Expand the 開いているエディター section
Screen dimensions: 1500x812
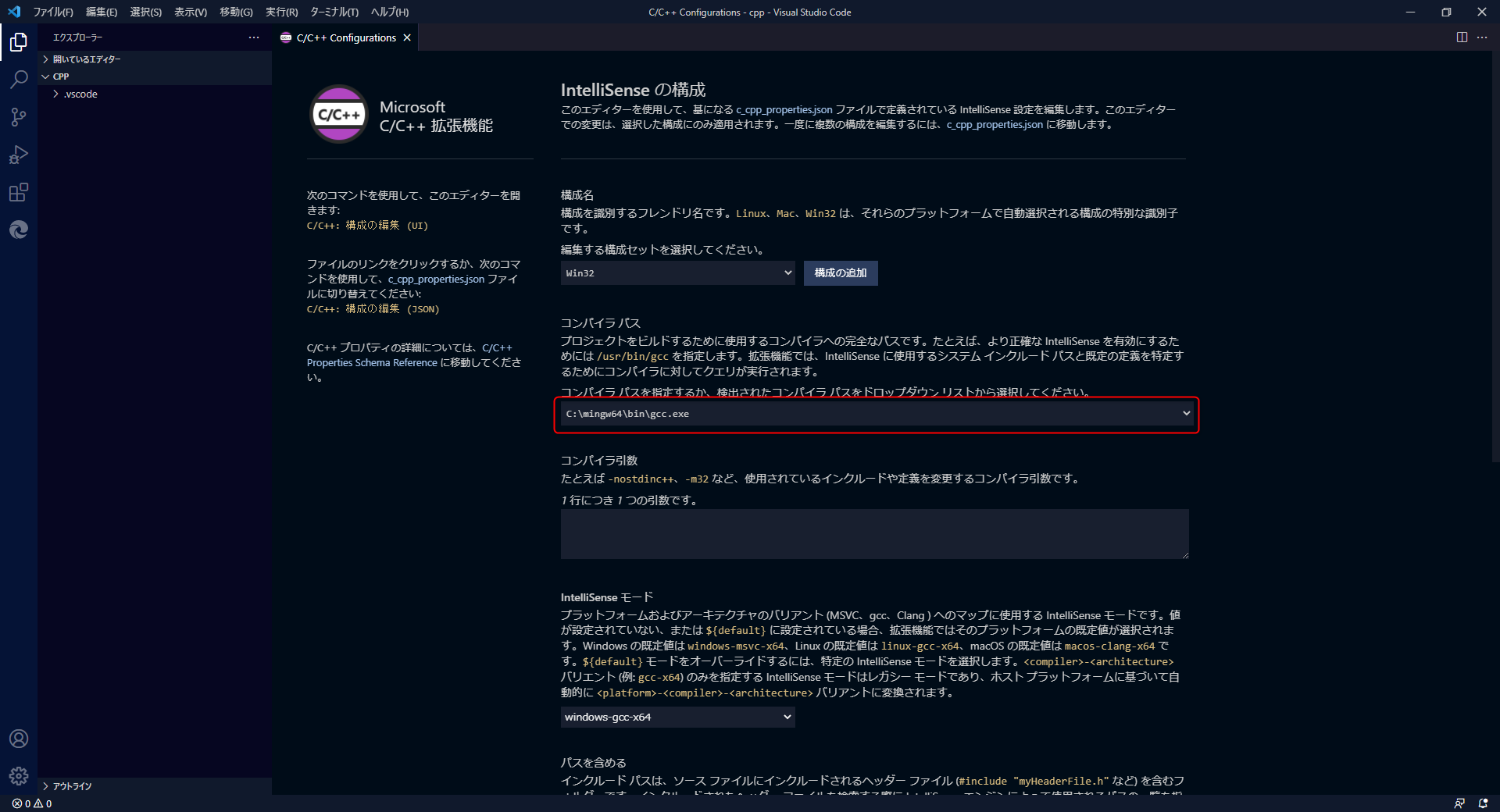[x=155, y=59]
